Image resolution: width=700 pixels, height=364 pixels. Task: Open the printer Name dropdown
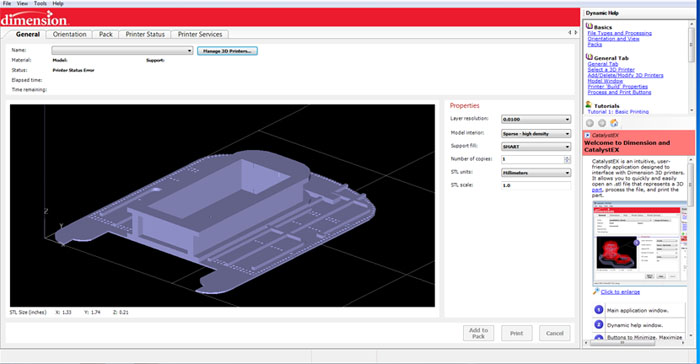(x=122, y=50)
